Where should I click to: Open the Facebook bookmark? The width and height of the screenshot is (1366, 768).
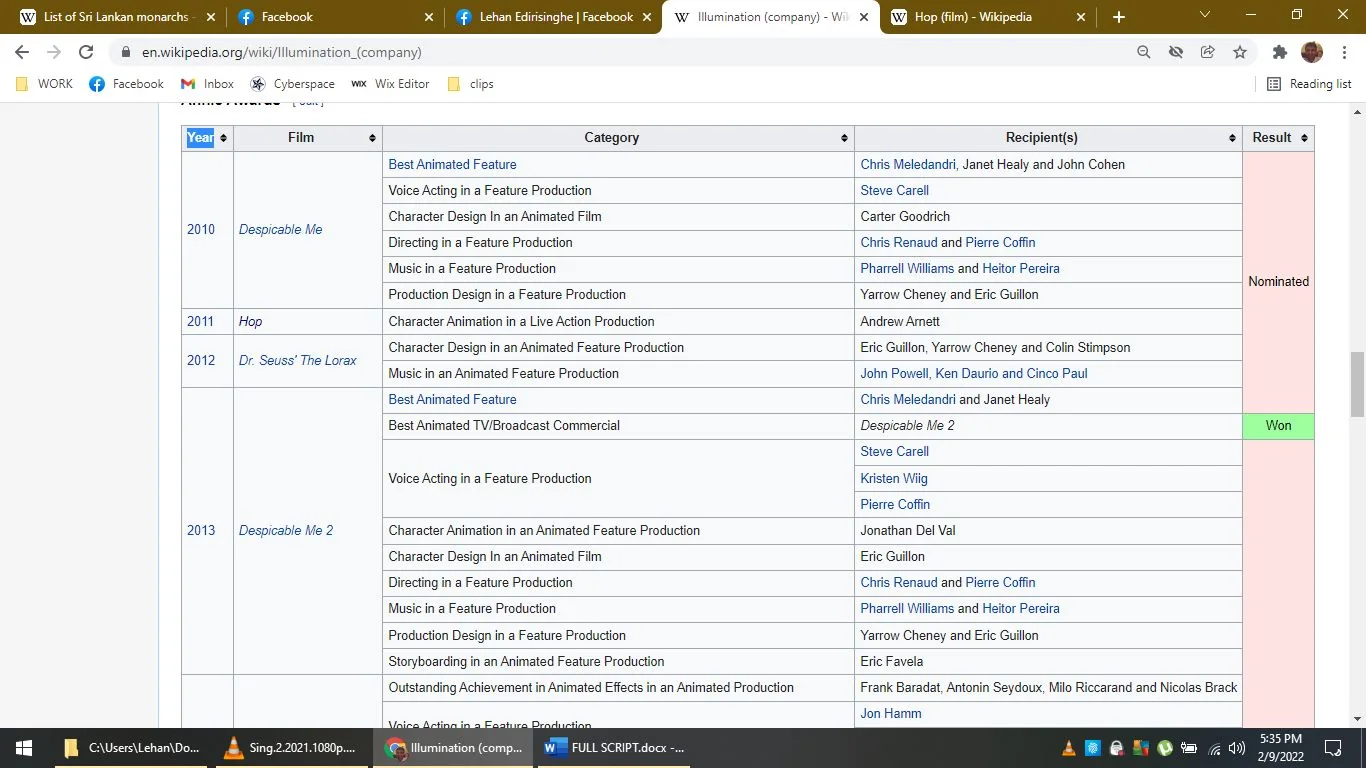(x=126, y=84)
